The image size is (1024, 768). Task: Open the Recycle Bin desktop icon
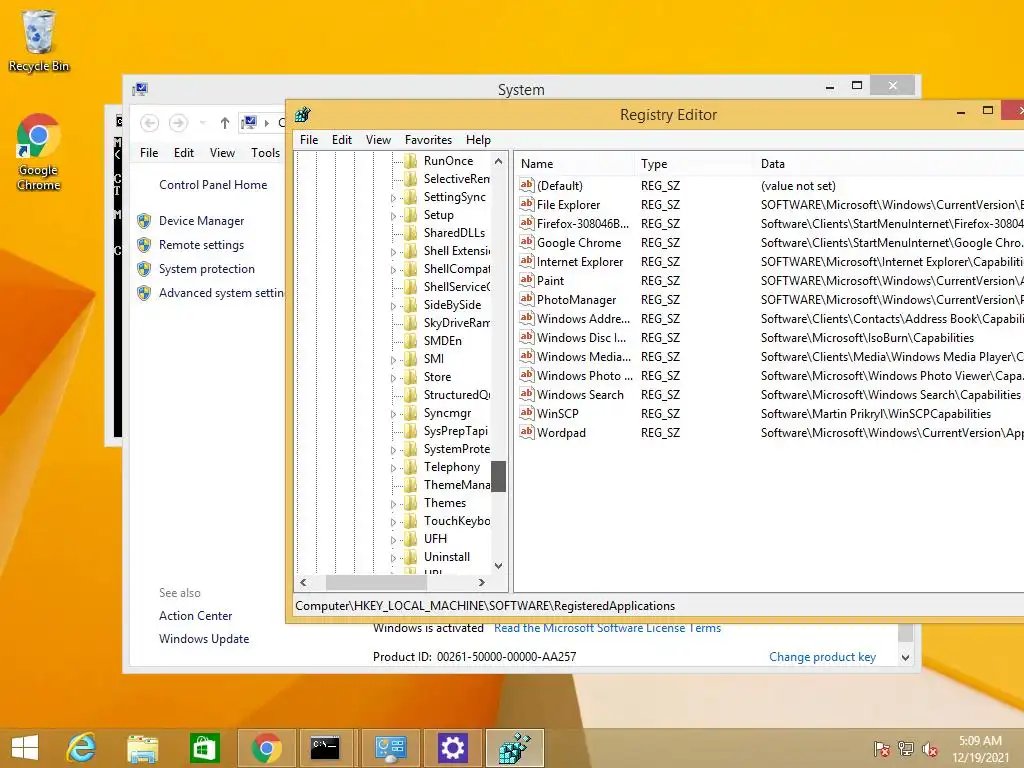[39, 40]
